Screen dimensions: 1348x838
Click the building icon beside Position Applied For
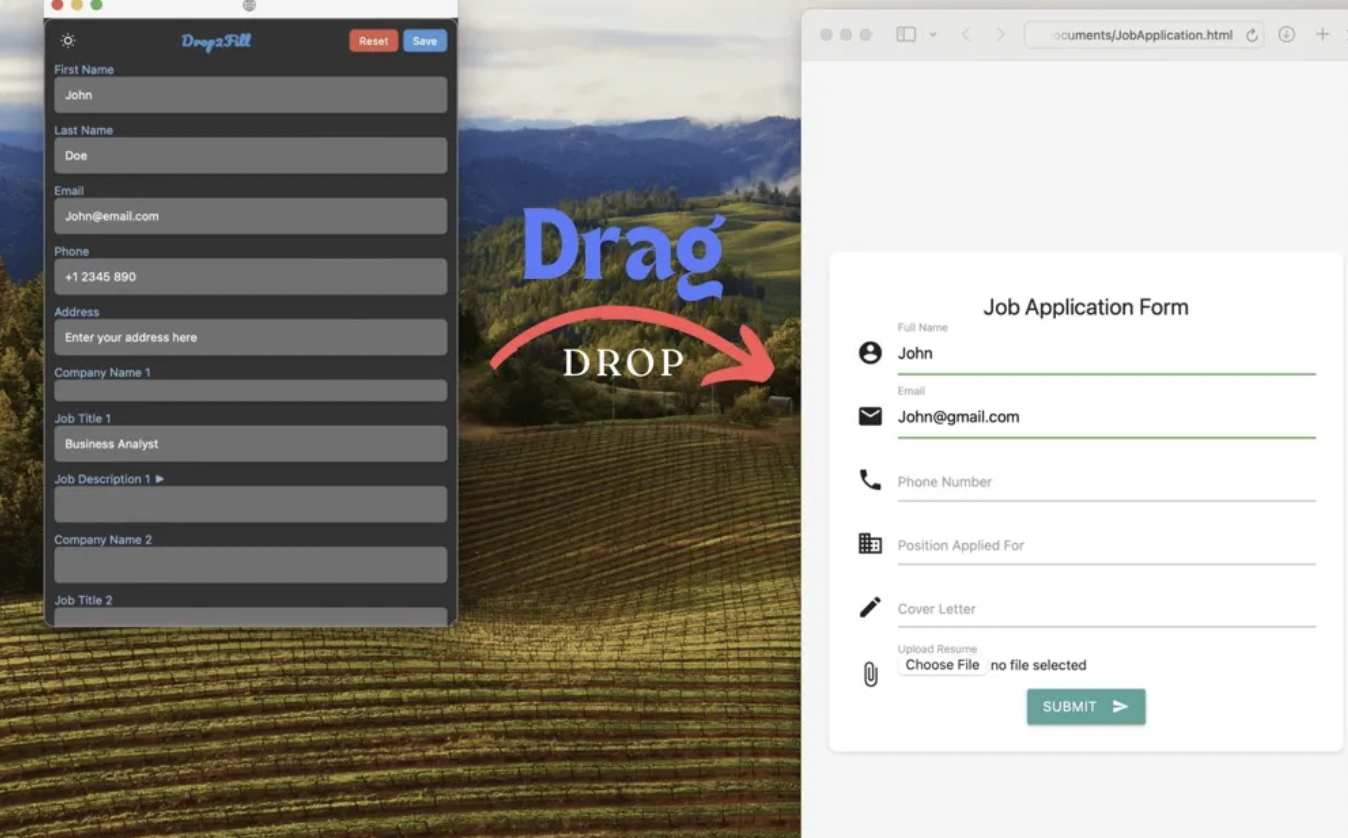pos(870,543)
